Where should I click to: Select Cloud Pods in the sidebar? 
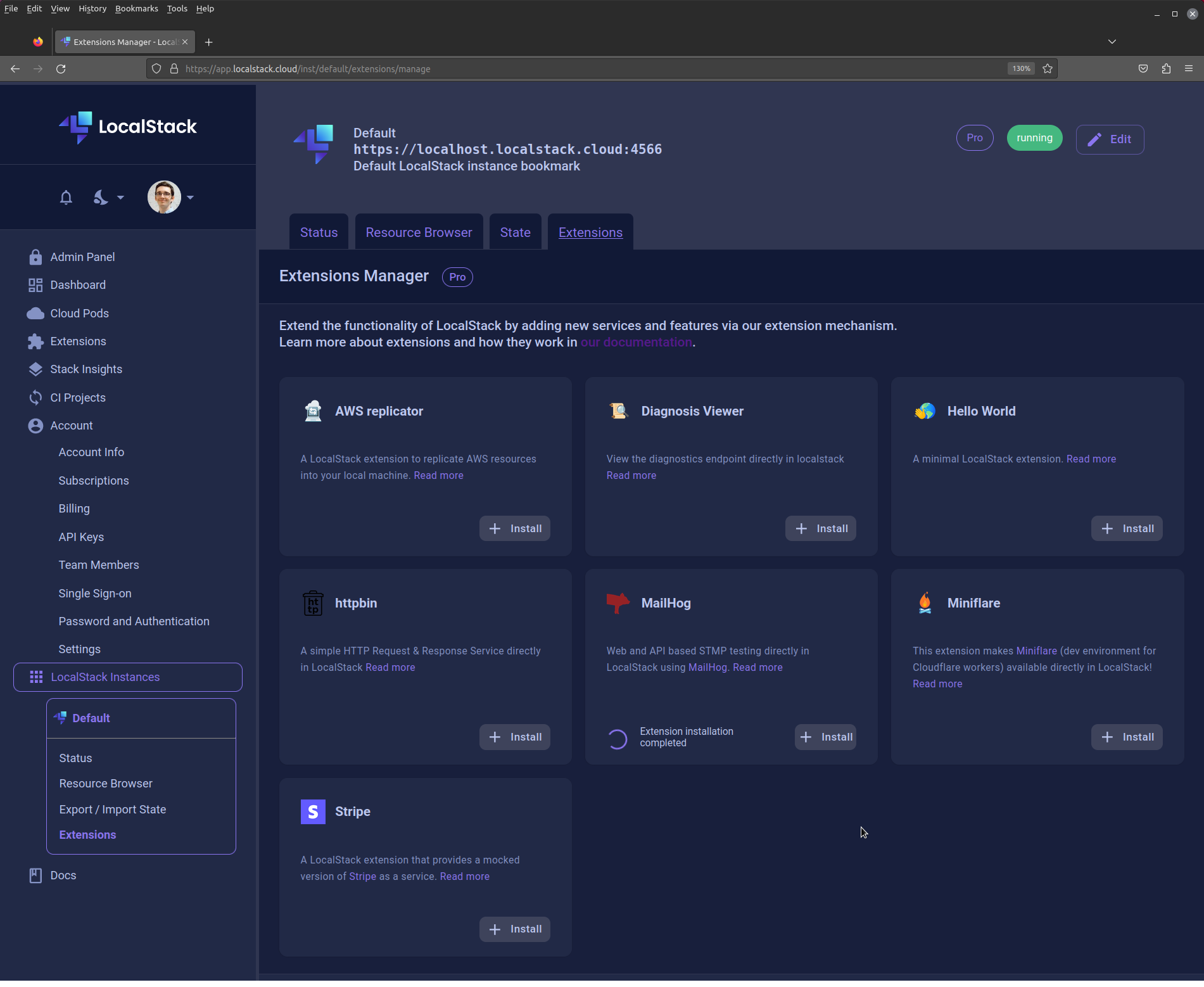79,313
